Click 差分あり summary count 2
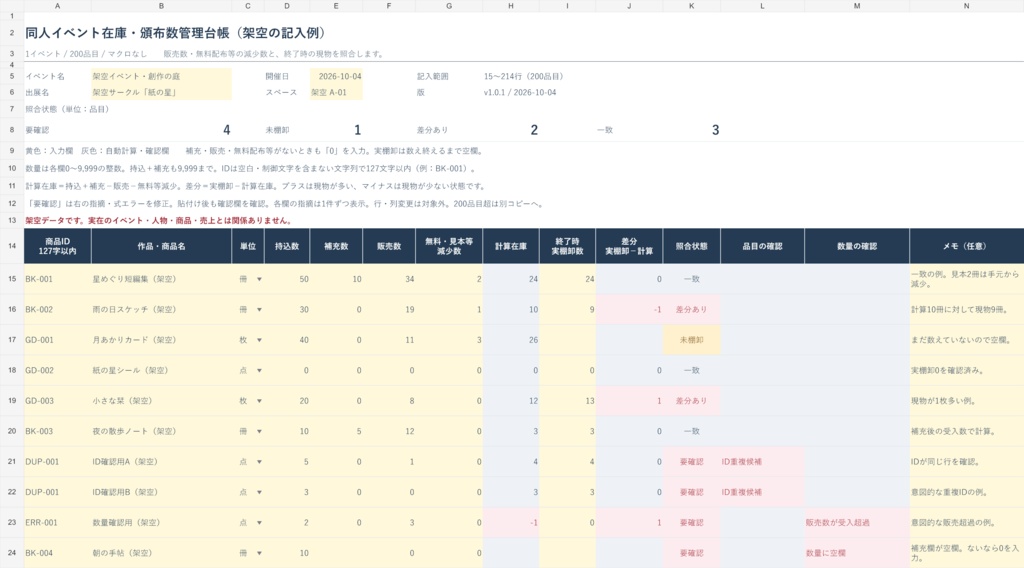 (534, 130)
